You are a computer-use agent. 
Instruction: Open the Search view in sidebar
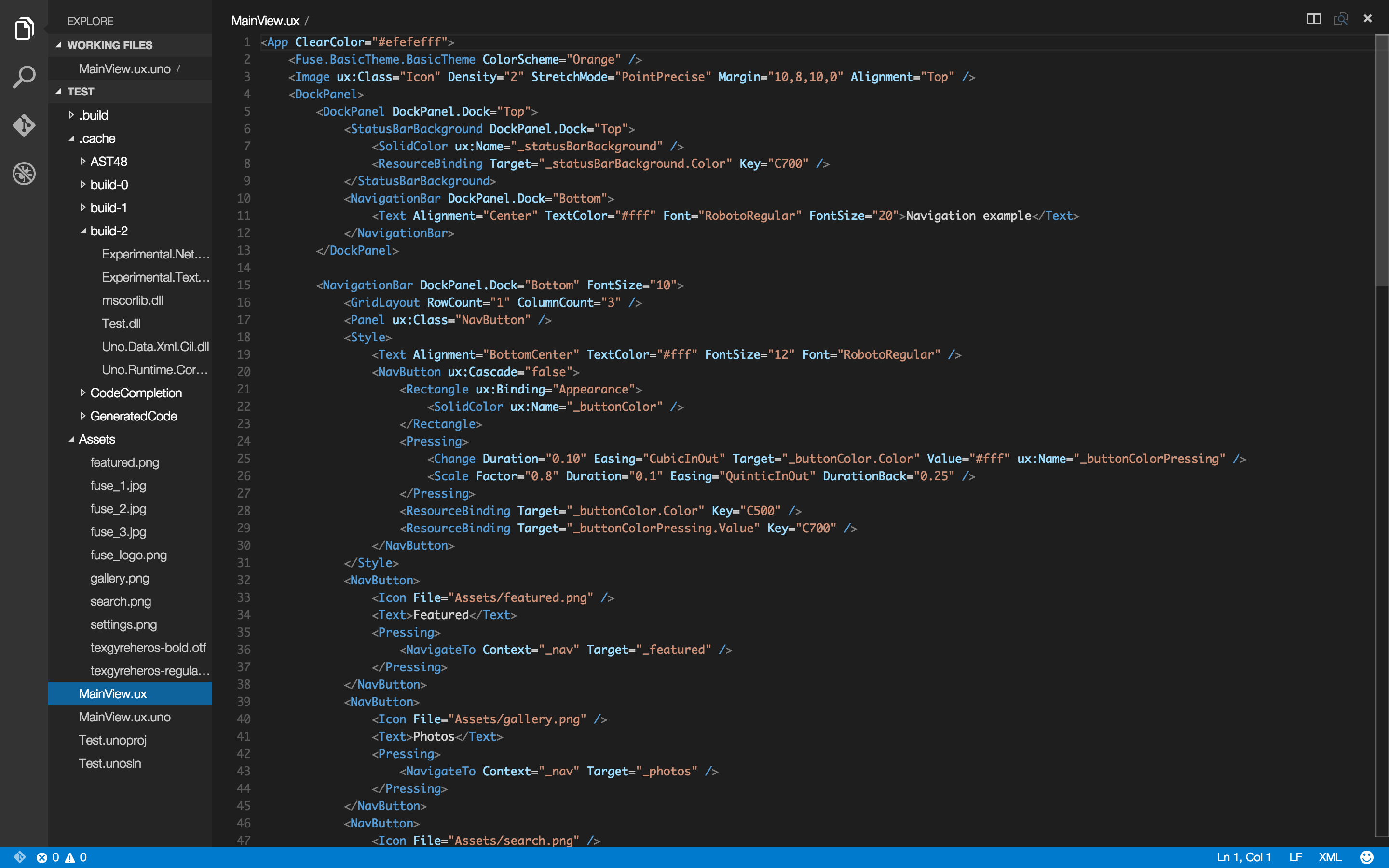tap(24, 77)
